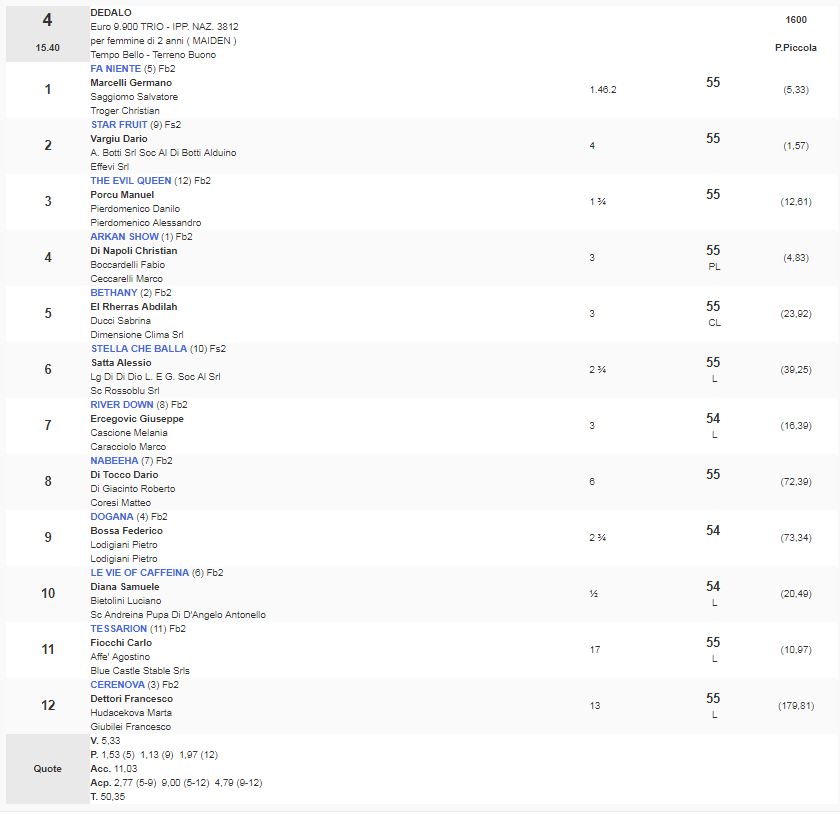Click the P.Piccola track label
This screenshot has width=840, height=815.
tap(795, 47)
